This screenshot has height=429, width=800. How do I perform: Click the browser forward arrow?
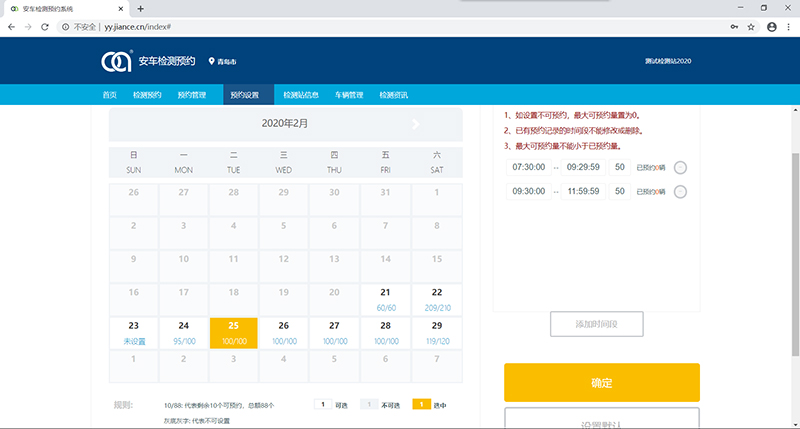pyautogui.click(x=28, y=27)
